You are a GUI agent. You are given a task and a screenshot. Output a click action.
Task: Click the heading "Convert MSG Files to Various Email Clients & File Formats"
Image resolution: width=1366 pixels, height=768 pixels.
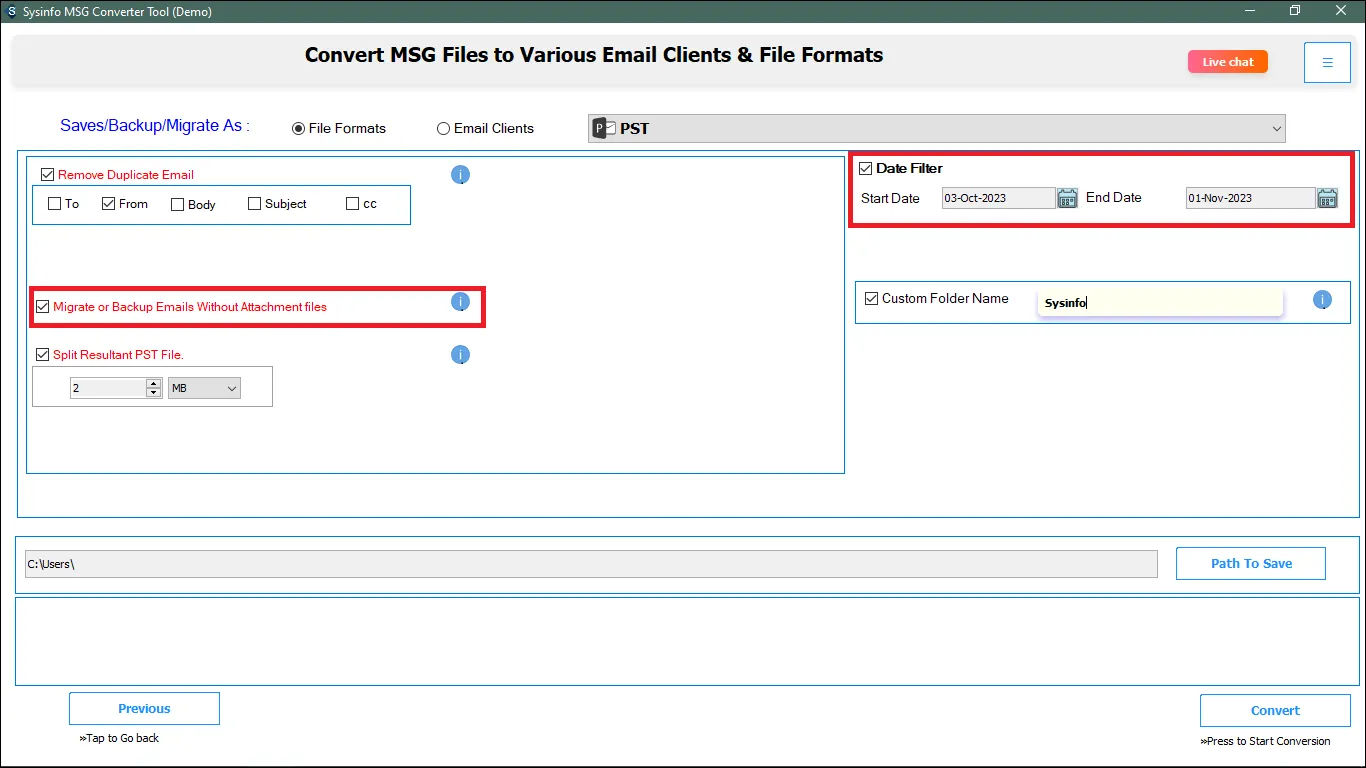coord(594,55)
